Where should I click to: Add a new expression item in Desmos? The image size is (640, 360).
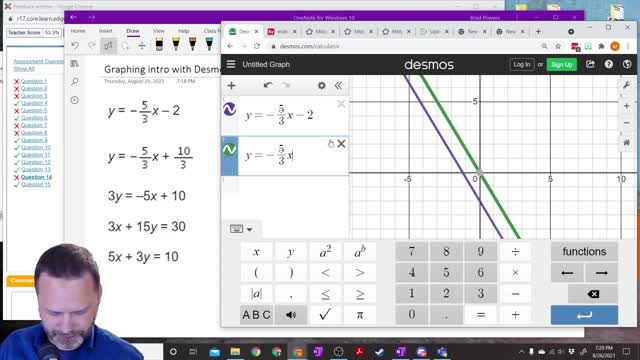pyautogui.click(x=231, y=85)
